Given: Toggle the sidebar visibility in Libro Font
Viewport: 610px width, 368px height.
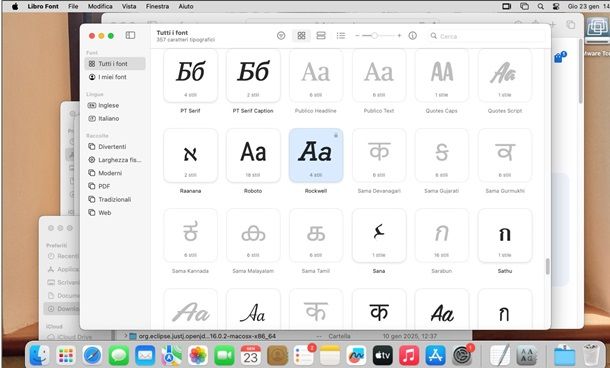Looking at the screenshot, I should (130, 35).
